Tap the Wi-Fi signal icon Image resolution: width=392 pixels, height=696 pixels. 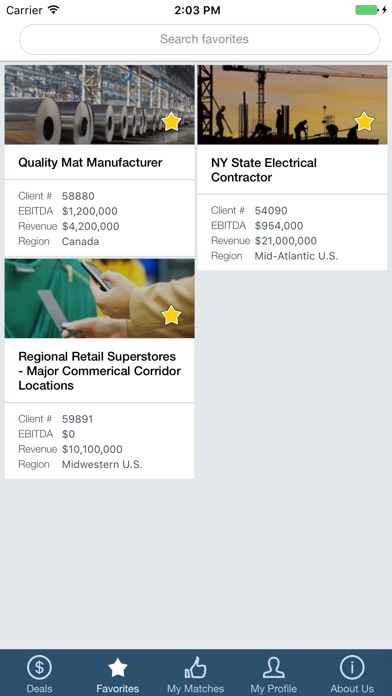(54, 9)
